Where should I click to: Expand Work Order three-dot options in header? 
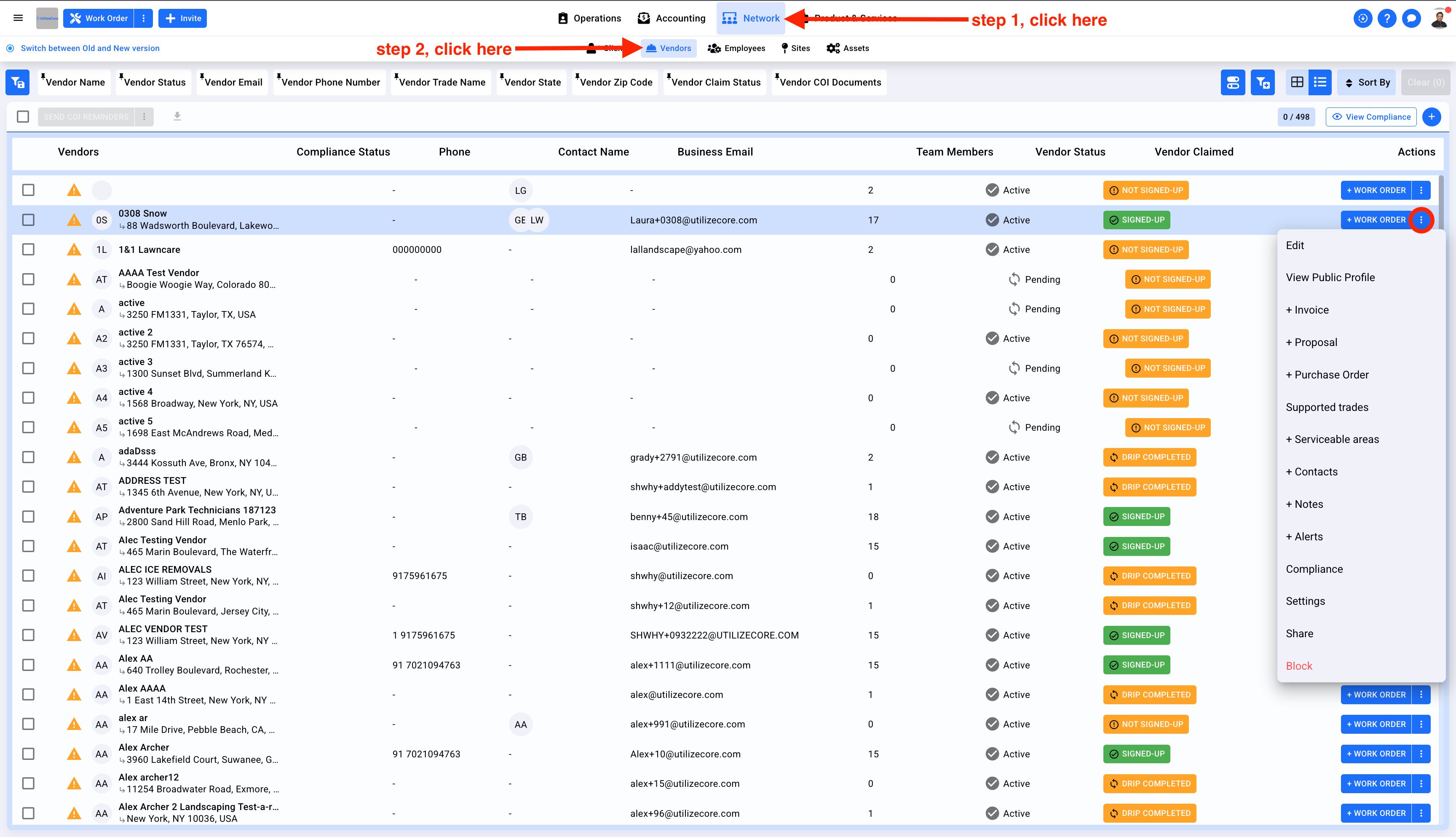pyautogui.click(x=144, y=19)
